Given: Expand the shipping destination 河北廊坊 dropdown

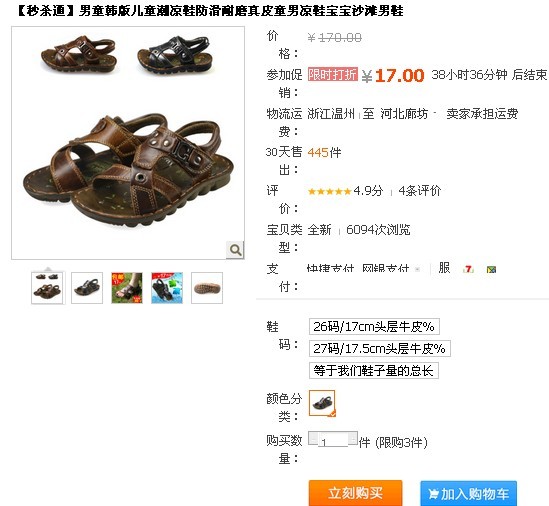Looking at the screenshot, I should tap(435, 113).
